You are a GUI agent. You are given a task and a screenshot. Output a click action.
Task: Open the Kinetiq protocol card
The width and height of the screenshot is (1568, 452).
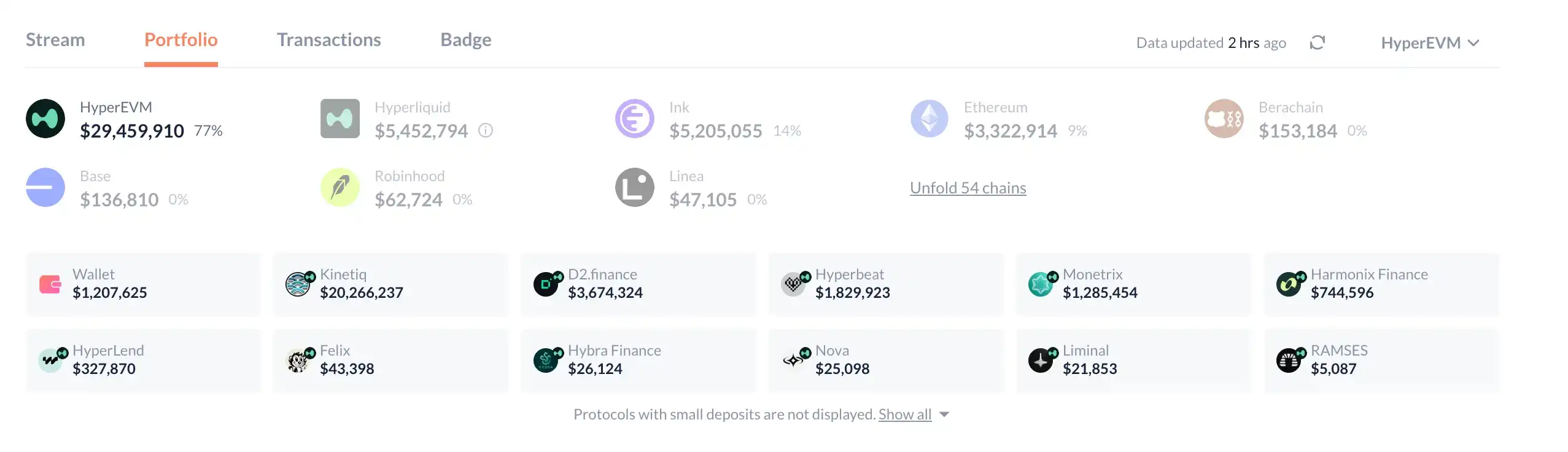391,284
